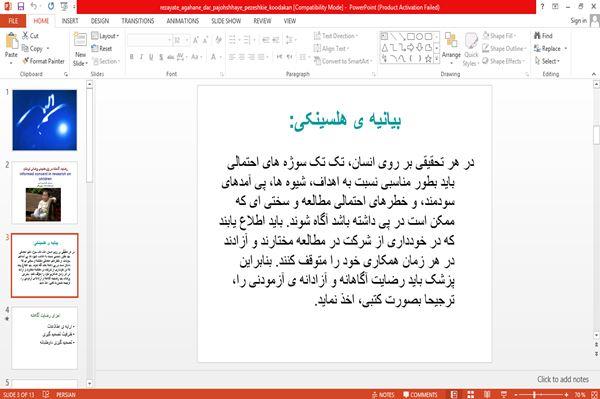Reset the slide layout

coord(102,48)
